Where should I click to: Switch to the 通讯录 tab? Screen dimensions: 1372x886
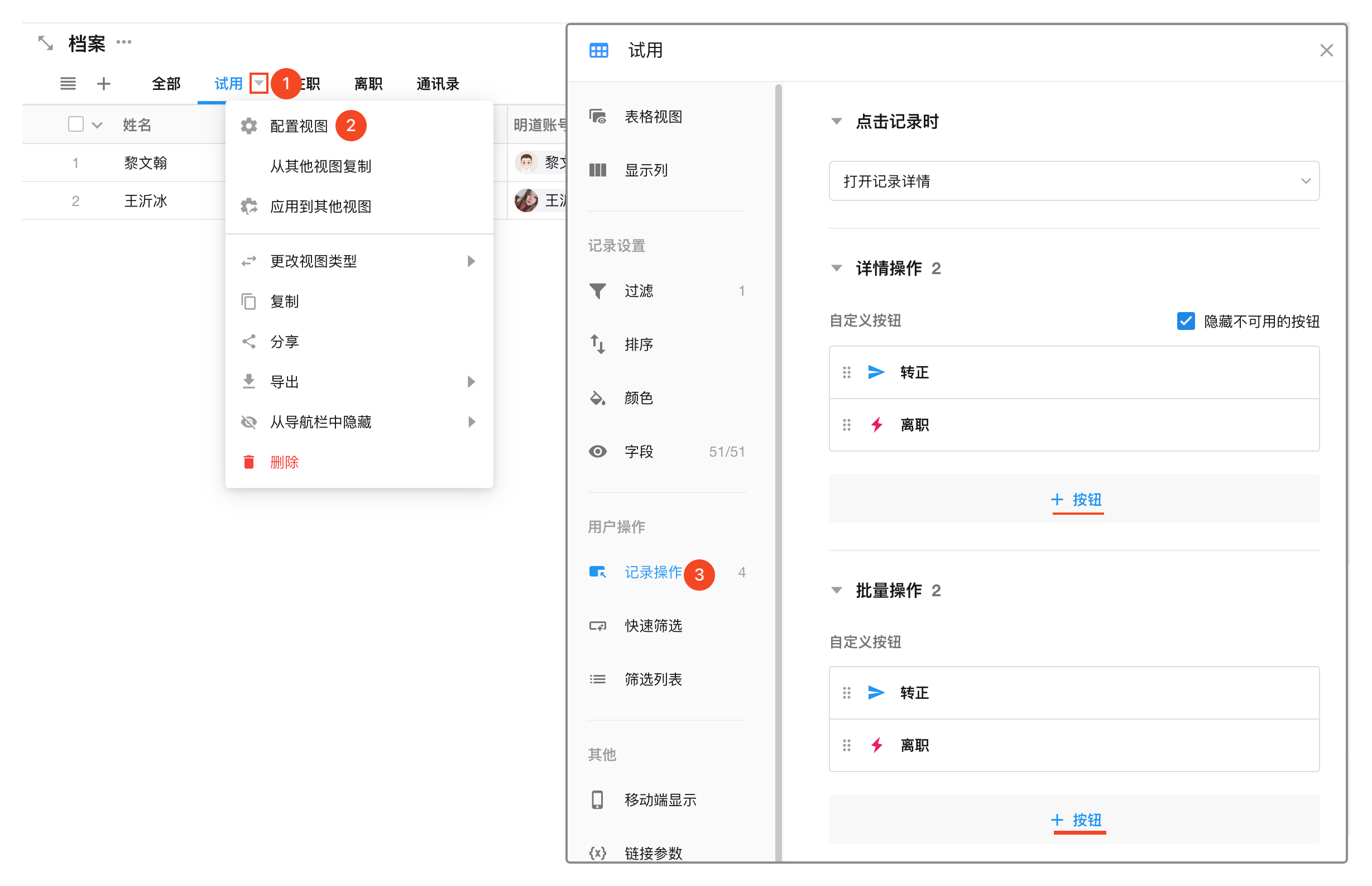(x=437, y=84)
